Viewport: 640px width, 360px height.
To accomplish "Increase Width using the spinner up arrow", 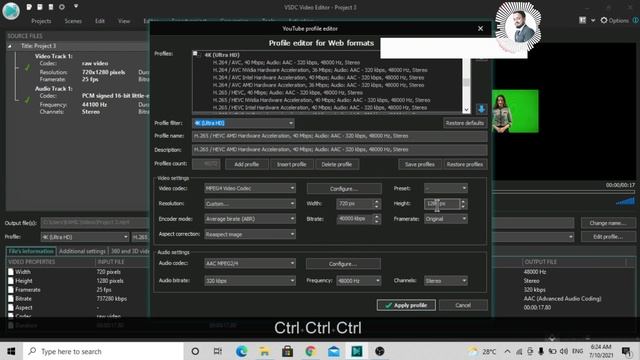I will pos(377,201).
